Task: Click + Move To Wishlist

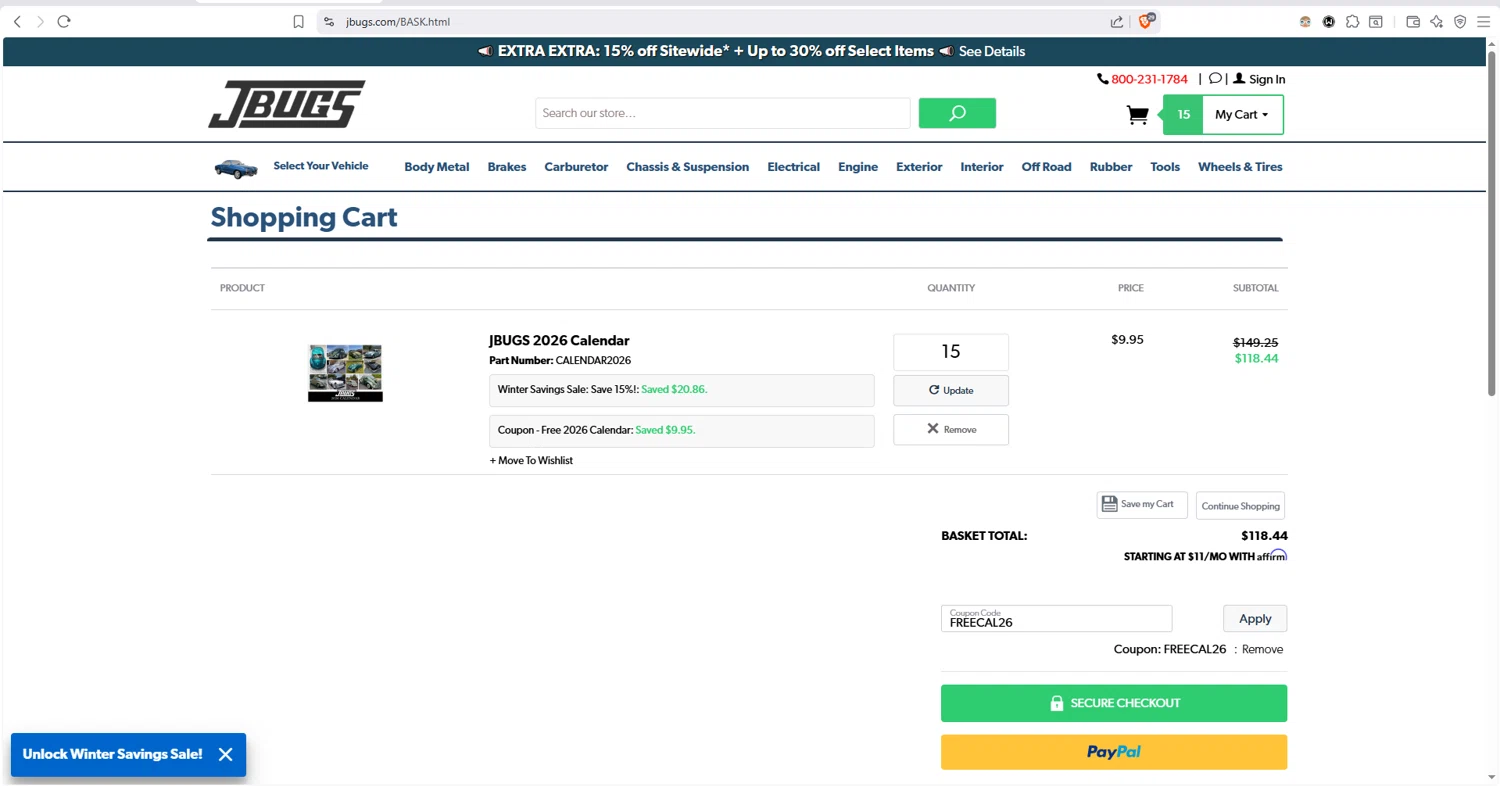Action: pos(531,460)
